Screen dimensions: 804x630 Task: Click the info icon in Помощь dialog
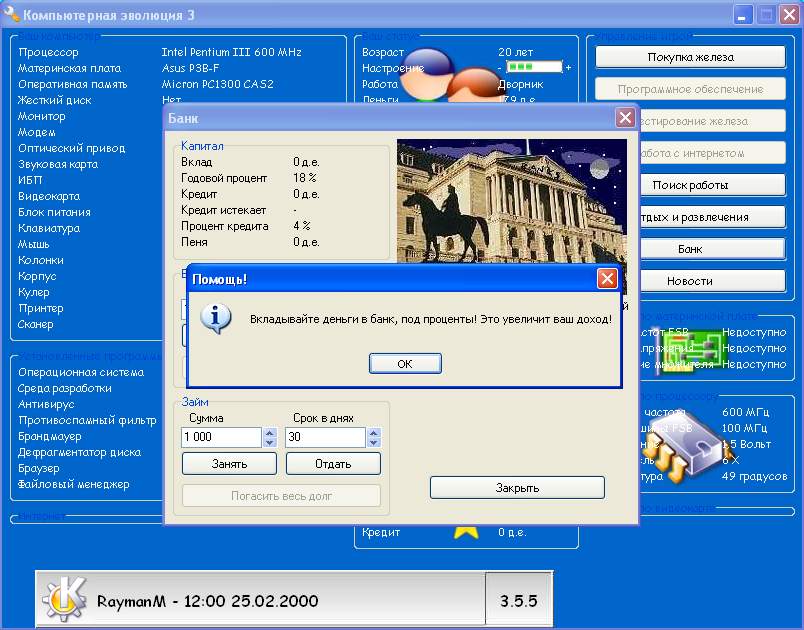coord(215,318)
